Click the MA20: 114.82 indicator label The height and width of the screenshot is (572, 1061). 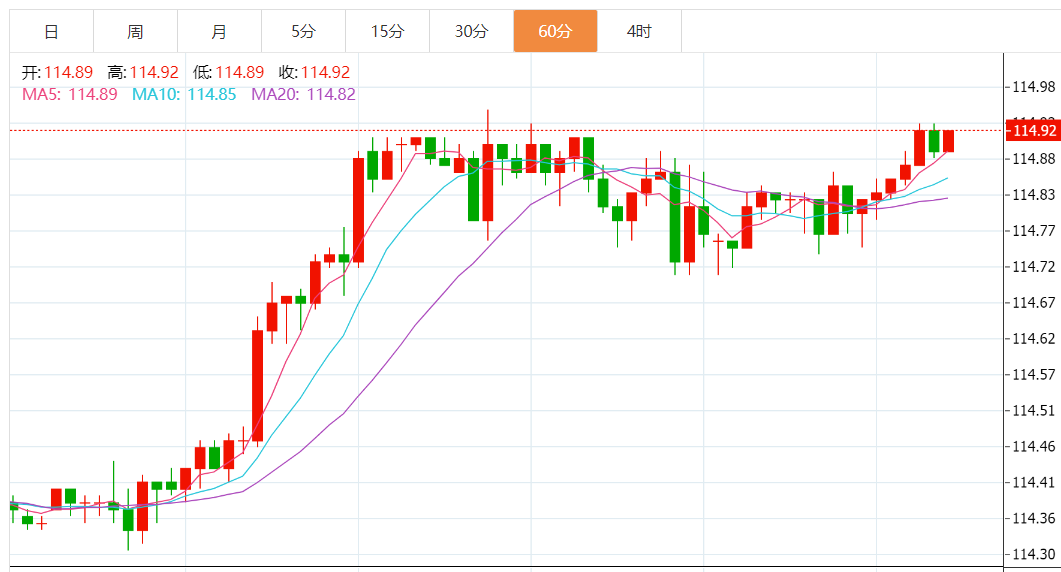(303, 94)
